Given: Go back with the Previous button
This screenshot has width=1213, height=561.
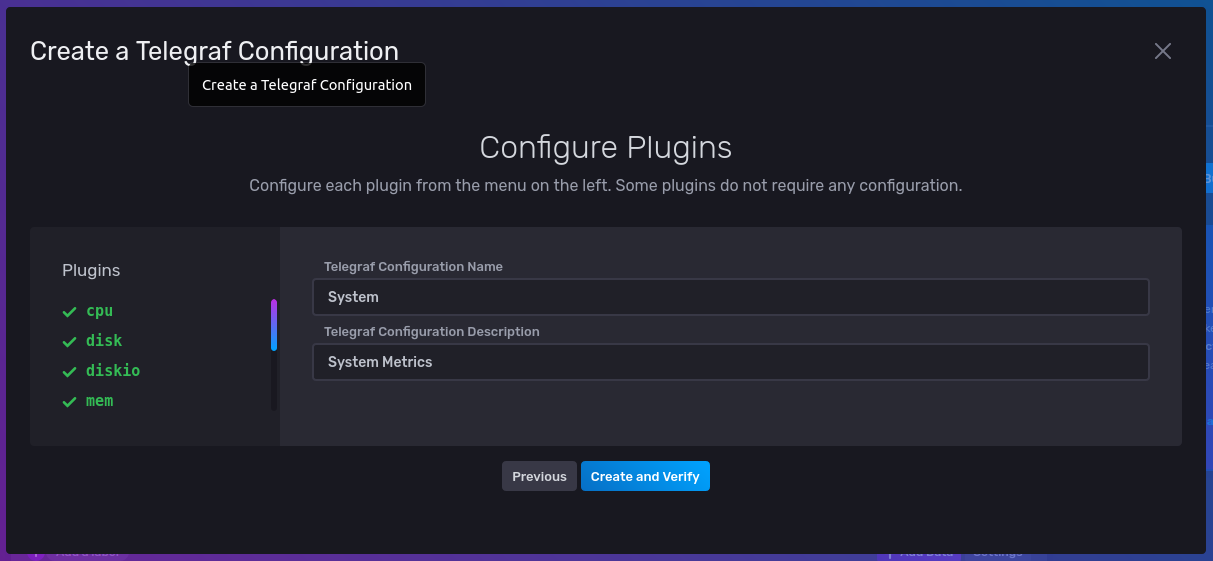Looking at the screenshot, I should [x=539, y=477].
